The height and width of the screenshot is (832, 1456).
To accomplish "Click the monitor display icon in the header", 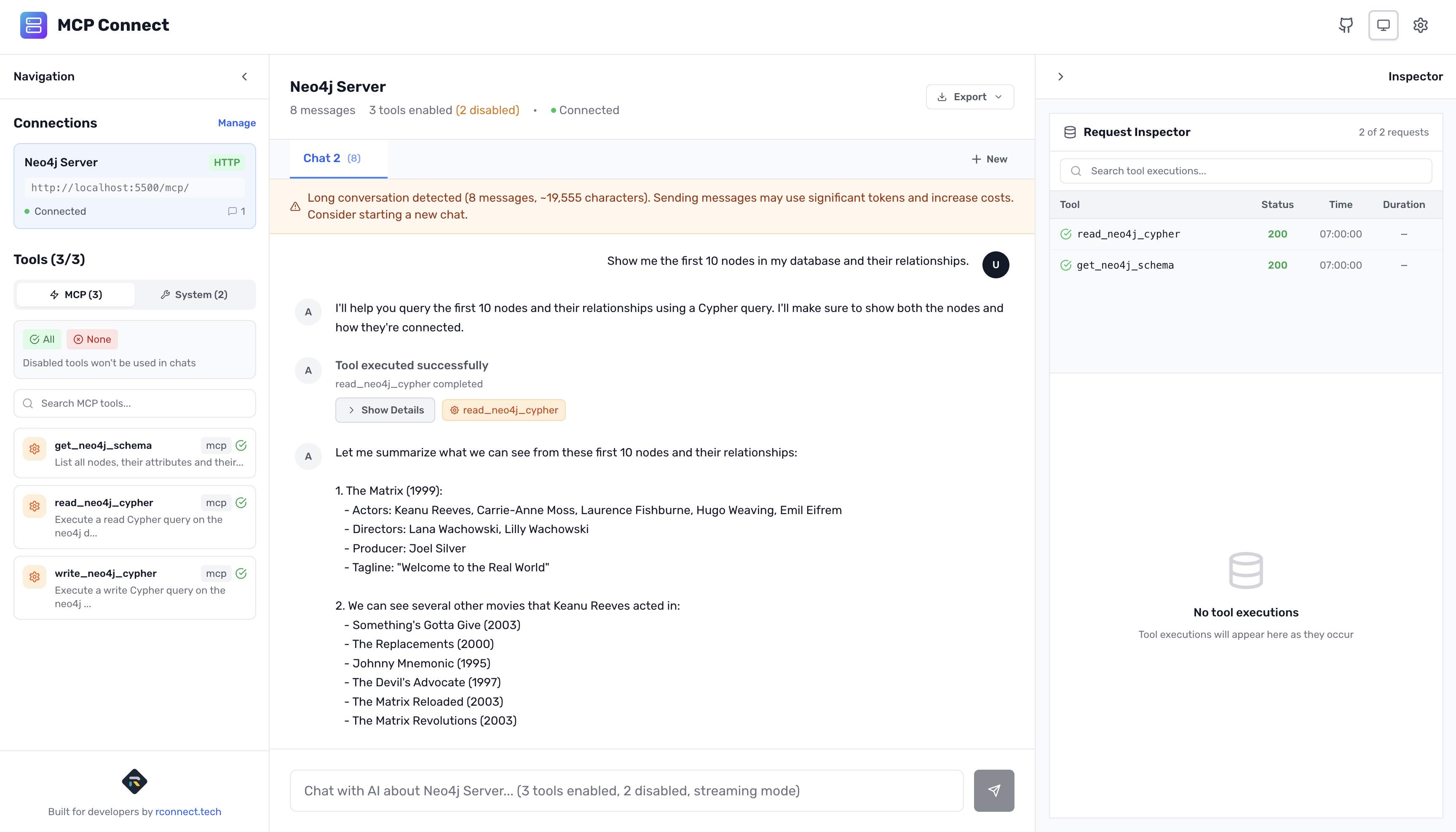I will tap(1384, 25).
